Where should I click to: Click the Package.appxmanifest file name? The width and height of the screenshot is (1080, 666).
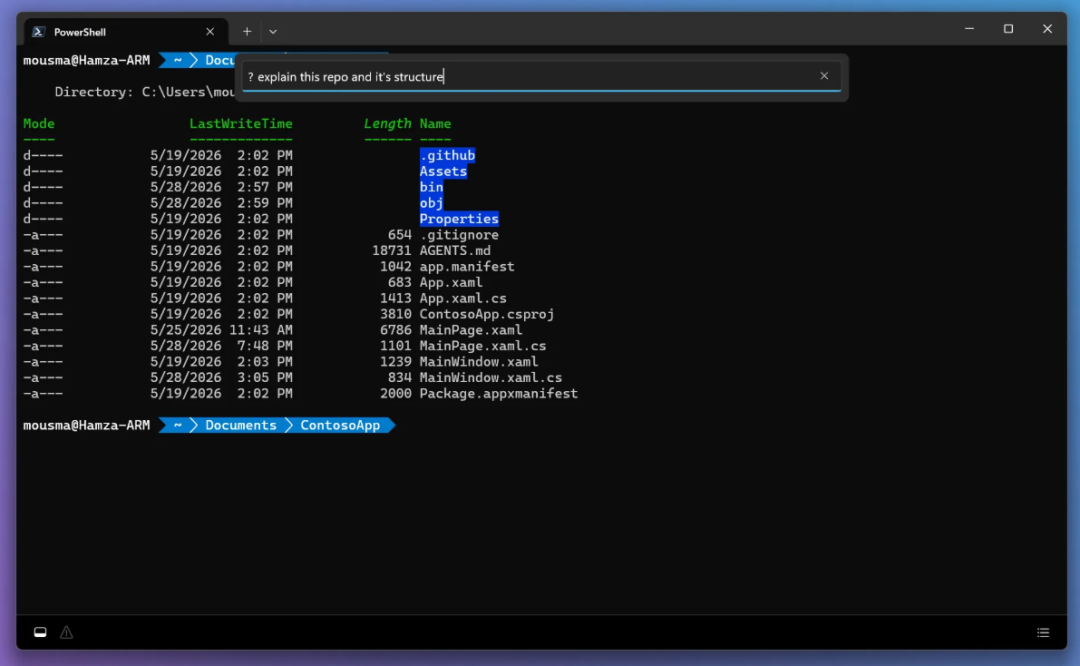(498, 393)
